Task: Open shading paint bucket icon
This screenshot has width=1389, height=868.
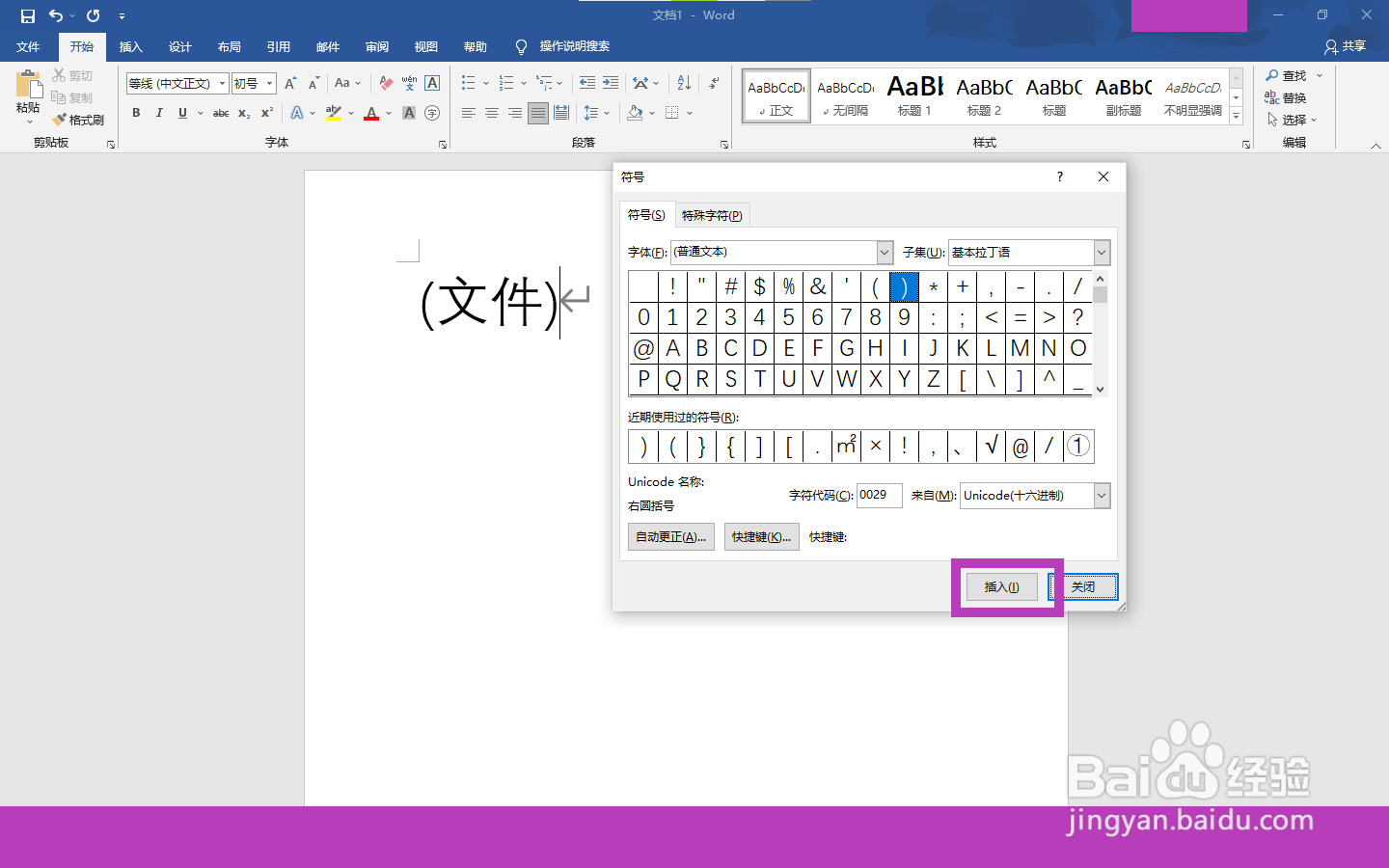Action: click(635, 113)
